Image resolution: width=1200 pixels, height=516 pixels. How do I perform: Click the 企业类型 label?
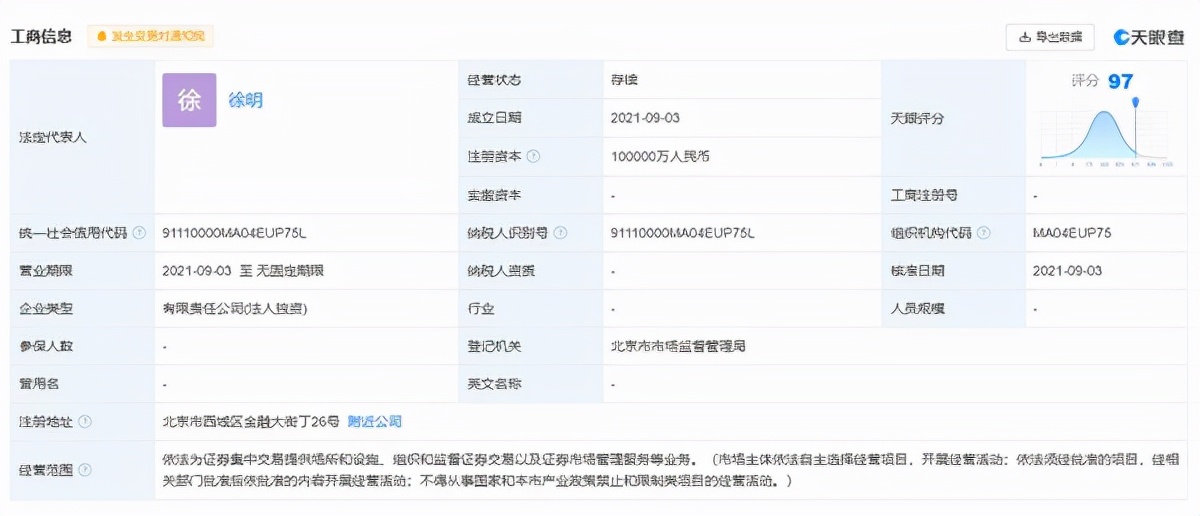coord(45,309)
